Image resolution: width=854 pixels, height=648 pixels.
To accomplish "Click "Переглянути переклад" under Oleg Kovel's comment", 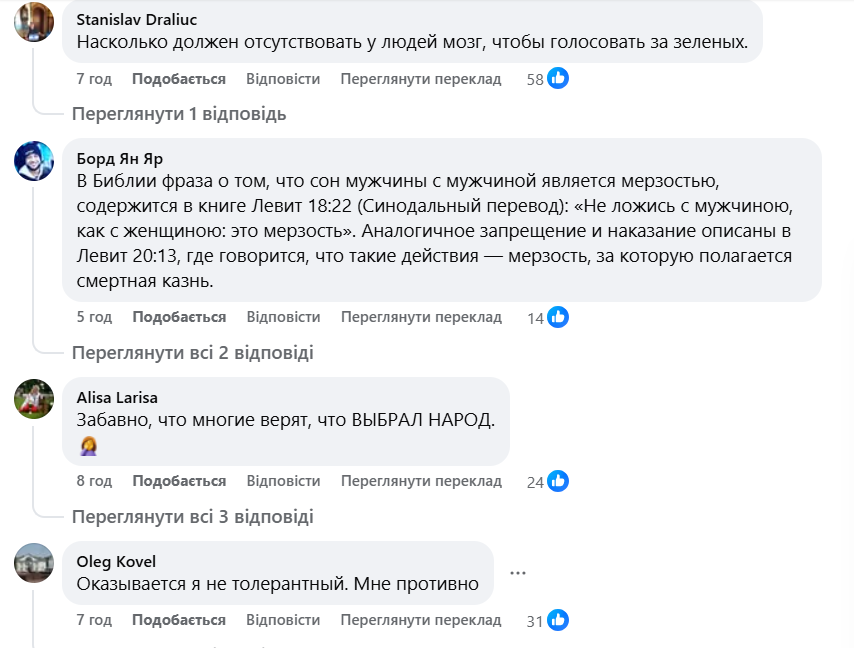I will (x=421, y=621).
